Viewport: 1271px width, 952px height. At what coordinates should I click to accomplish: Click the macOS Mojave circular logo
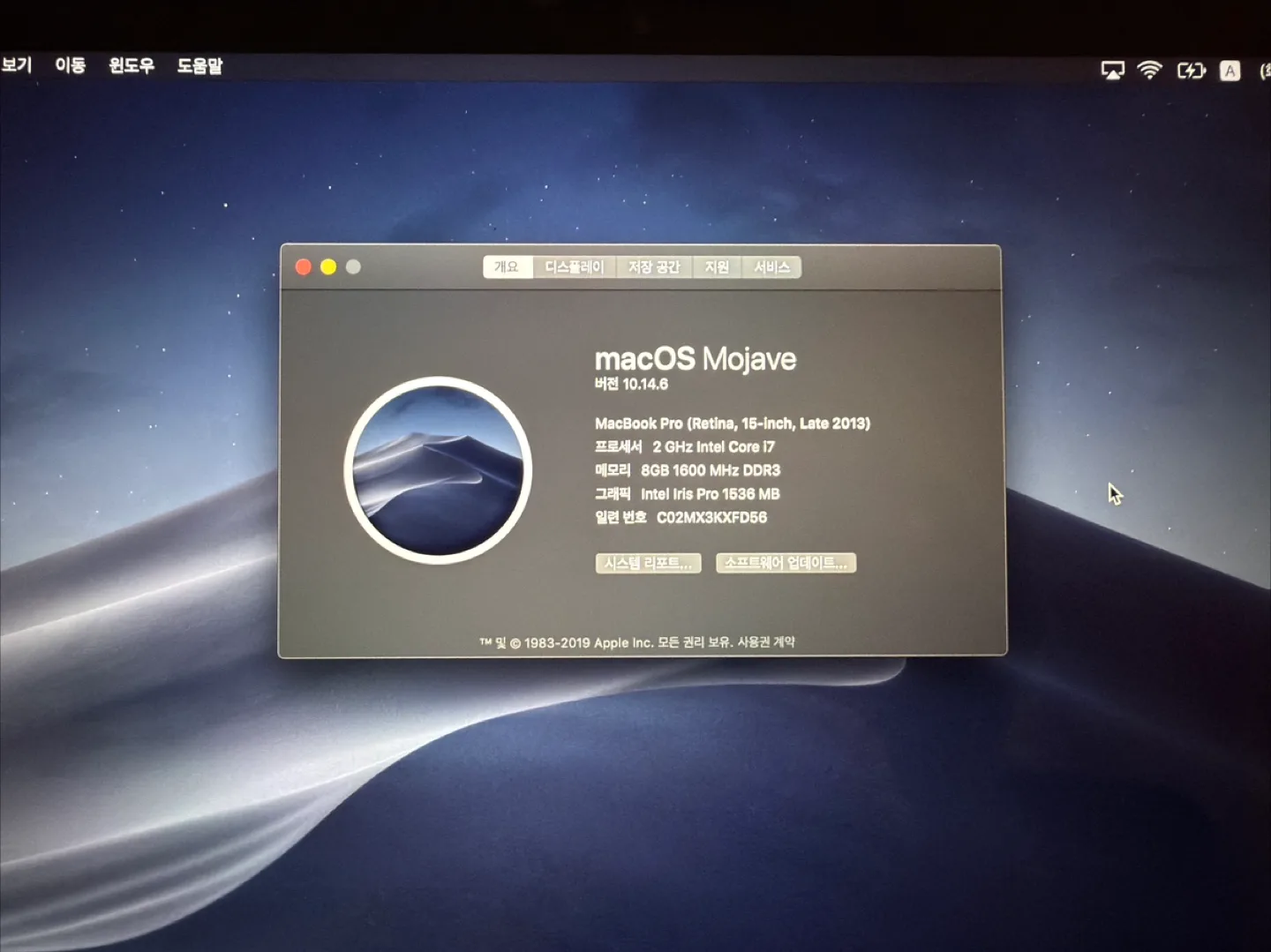(x=438, y=470)
